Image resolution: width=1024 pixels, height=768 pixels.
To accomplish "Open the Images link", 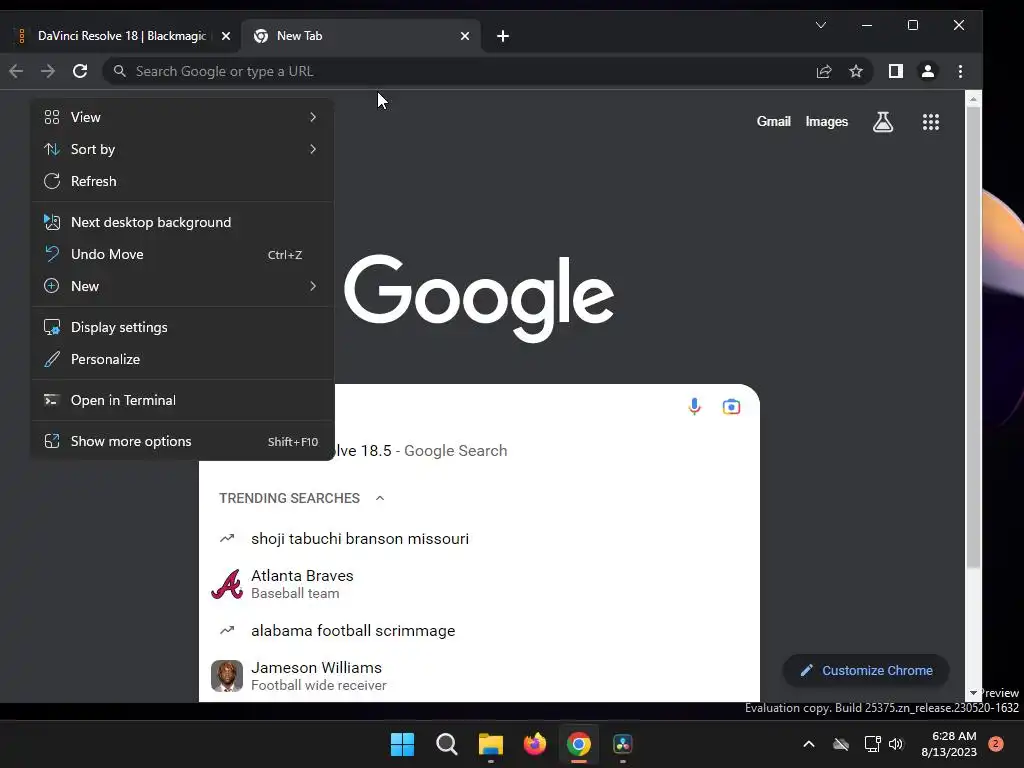I will click(x=827, y=121).
